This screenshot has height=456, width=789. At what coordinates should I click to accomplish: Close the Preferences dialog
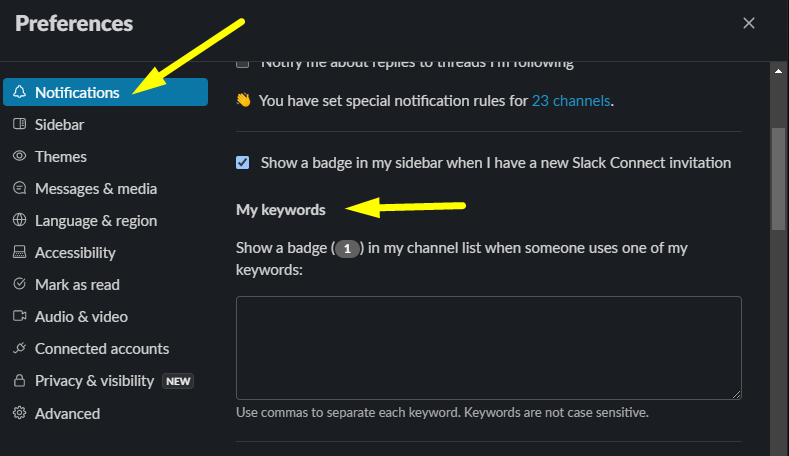click(749, 23)
